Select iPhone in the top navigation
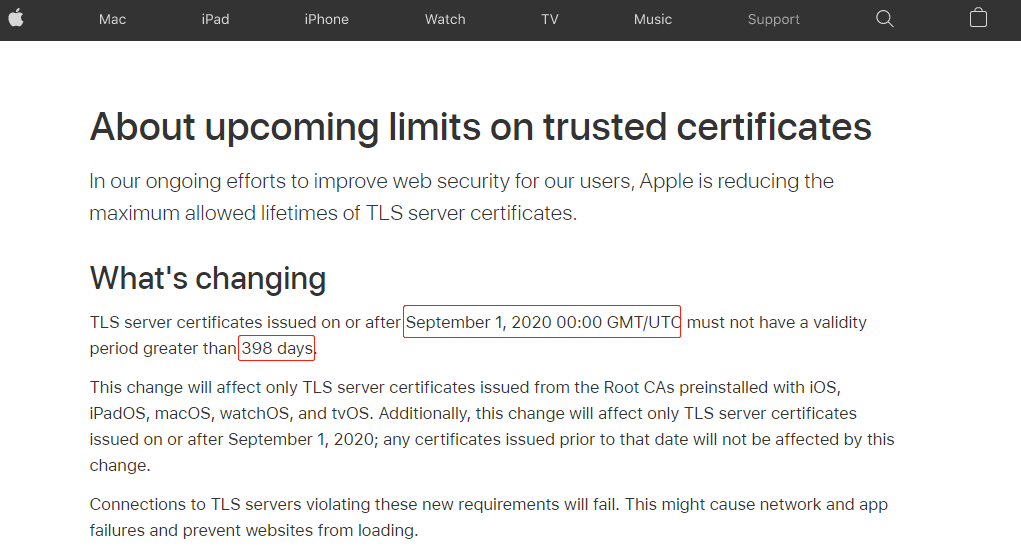Screen dimensions: 1021x558 point(326,19)
